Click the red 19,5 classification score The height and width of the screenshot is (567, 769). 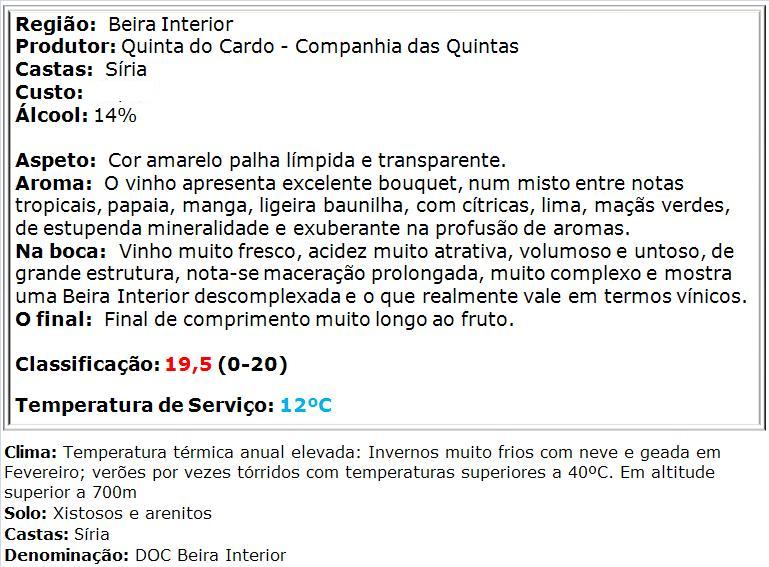188,364
